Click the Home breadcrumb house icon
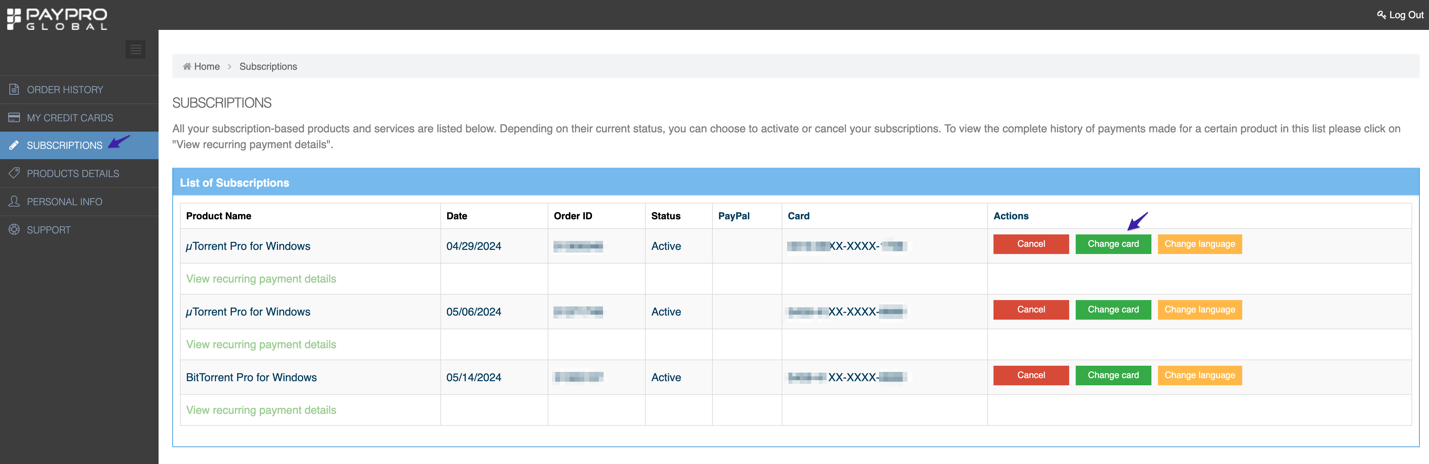Viewport: 1429px width, 464px height. pyautogui.click(x=187, y=66)
